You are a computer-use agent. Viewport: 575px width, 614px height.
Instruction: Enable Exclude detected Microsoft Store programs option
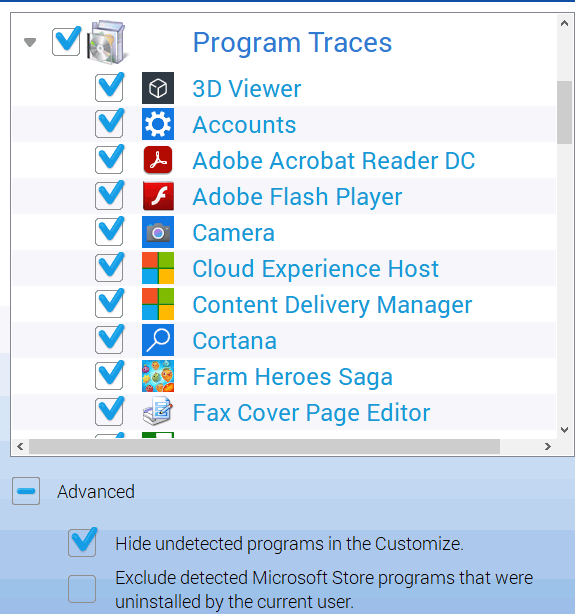click(82, 589)
